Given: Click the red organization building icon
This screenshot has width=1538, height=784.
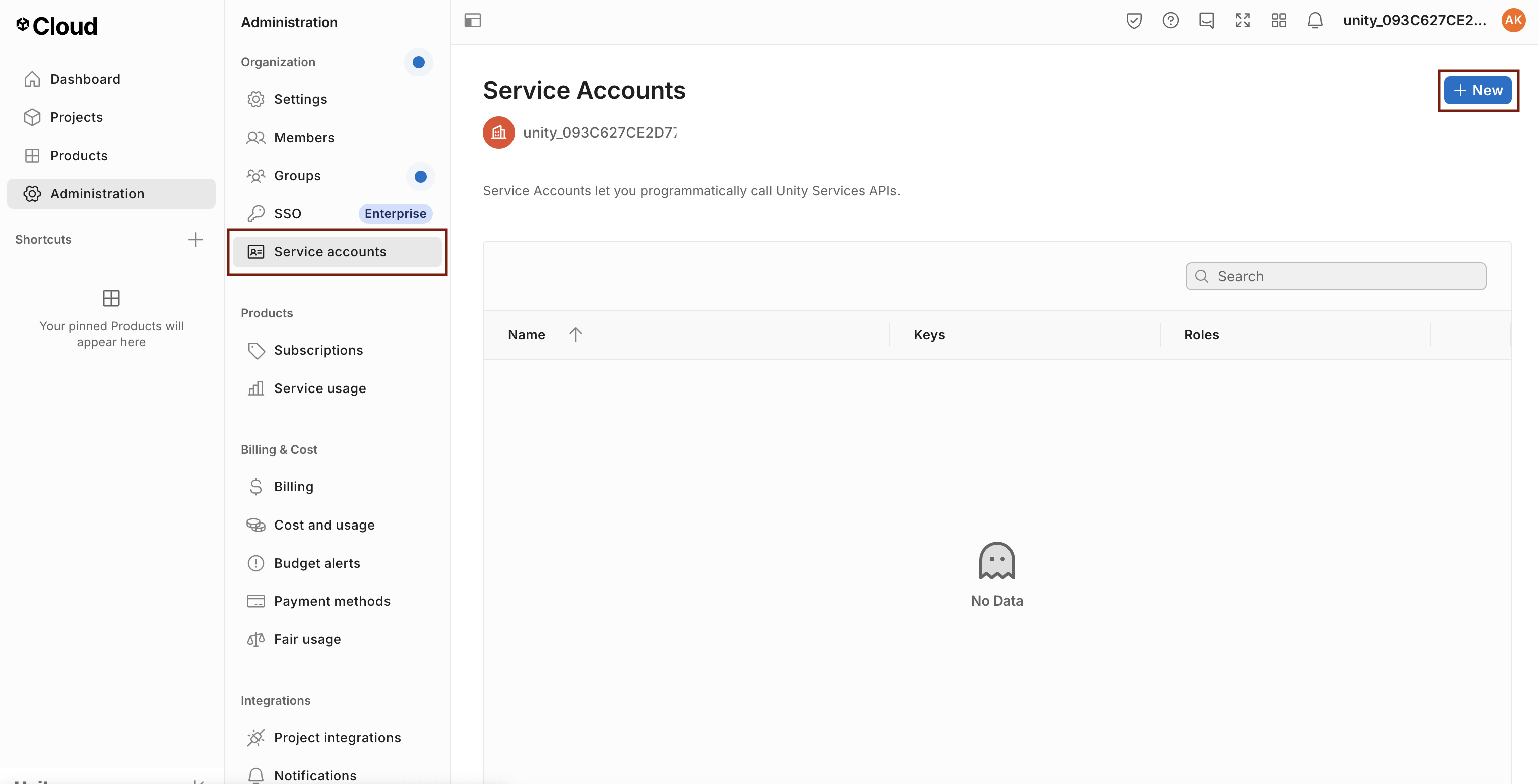Looking at the screenshot, I should pos(498,133).
